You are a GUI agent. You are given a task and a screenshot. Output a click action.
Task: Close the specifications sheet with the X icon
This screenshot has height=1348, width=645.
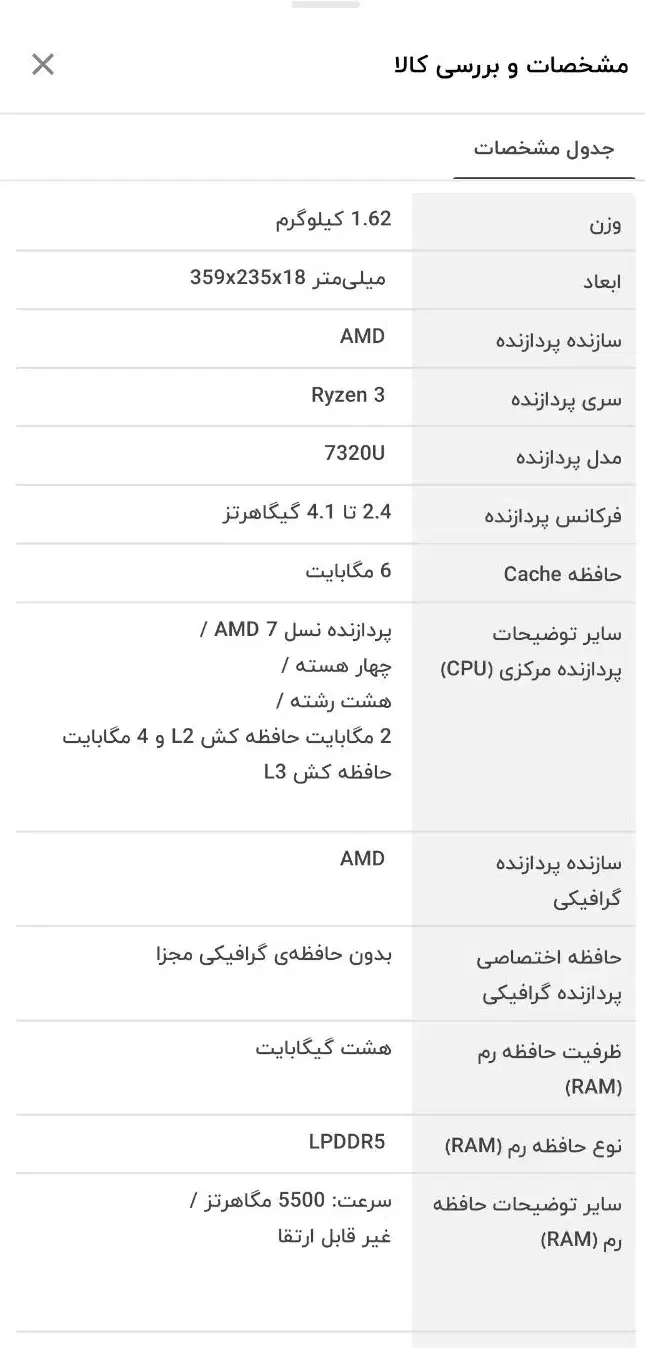click(43, 65)
